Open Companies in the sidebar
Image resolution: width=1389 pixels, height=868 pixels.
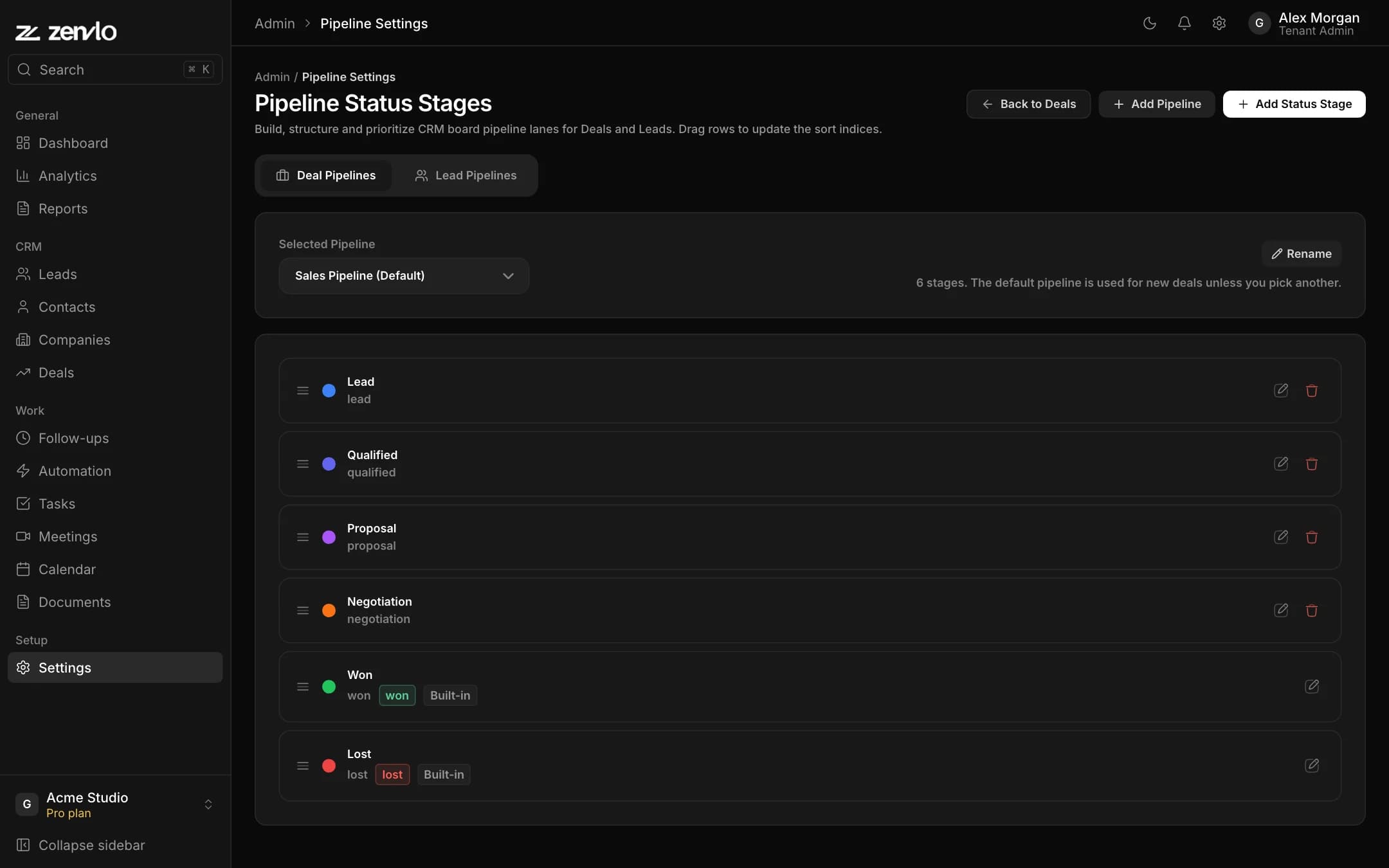115,339
